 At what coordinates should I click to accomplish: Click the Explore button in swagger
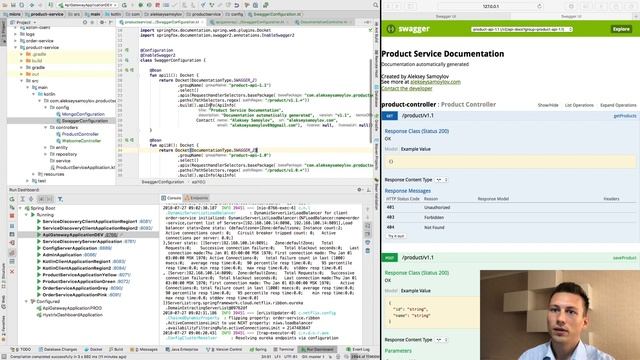tap(621, 29)
